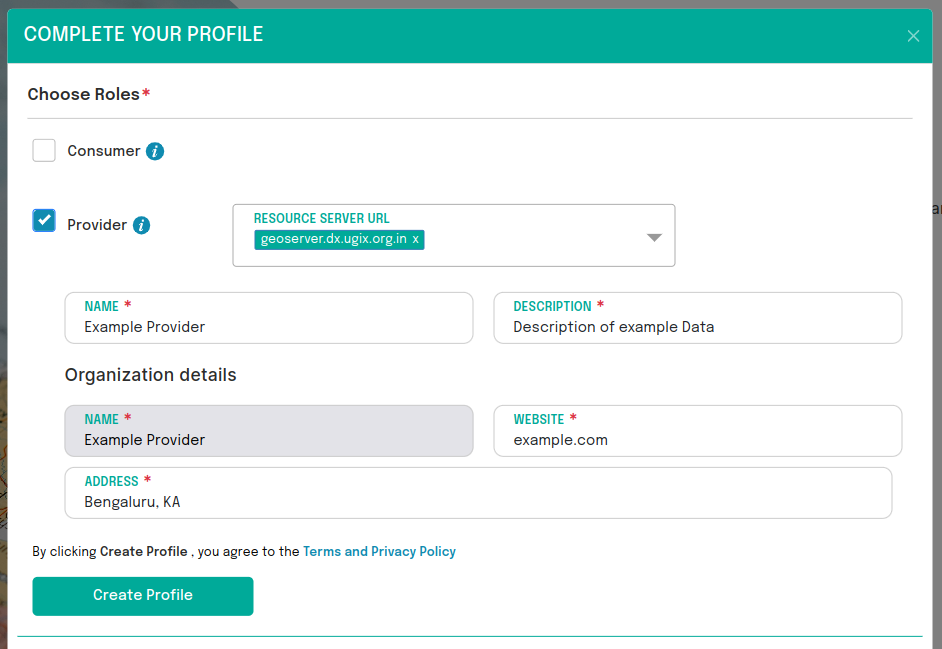Remove the geoserver.dx.ugix.org.in server chip
942x649 pixels.
point(413,239)
